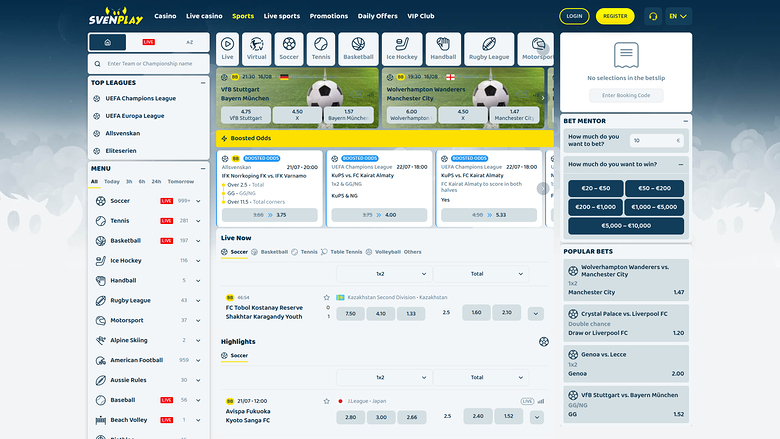Click Enter Booking Code button
780x439 pixels.
pos(626,95)
